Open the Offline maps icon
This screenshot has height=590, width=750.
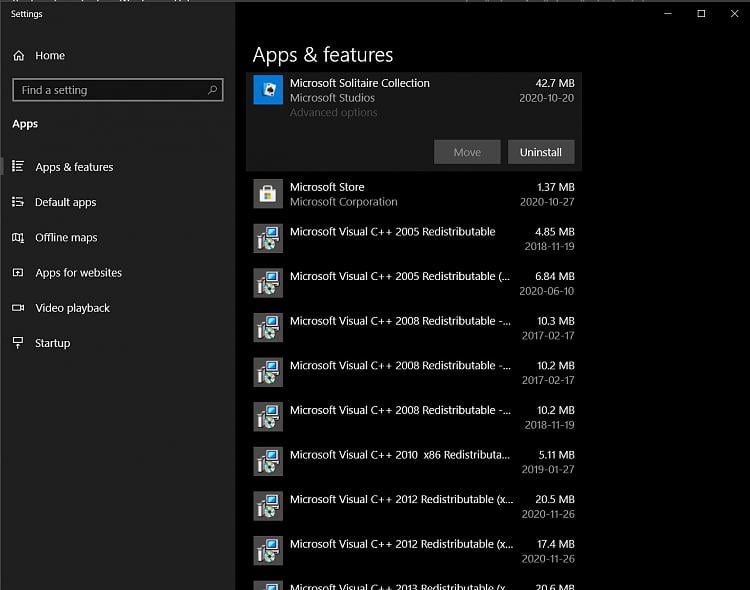pos(18,237)
